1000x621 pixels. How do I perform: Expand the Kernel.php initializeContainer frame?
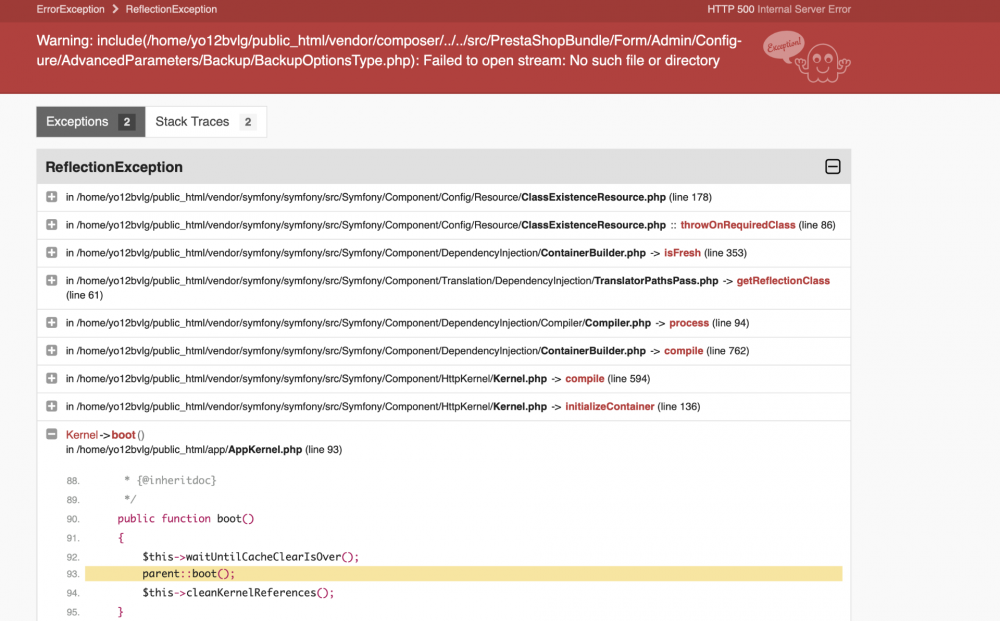click(x=51, y=406)
